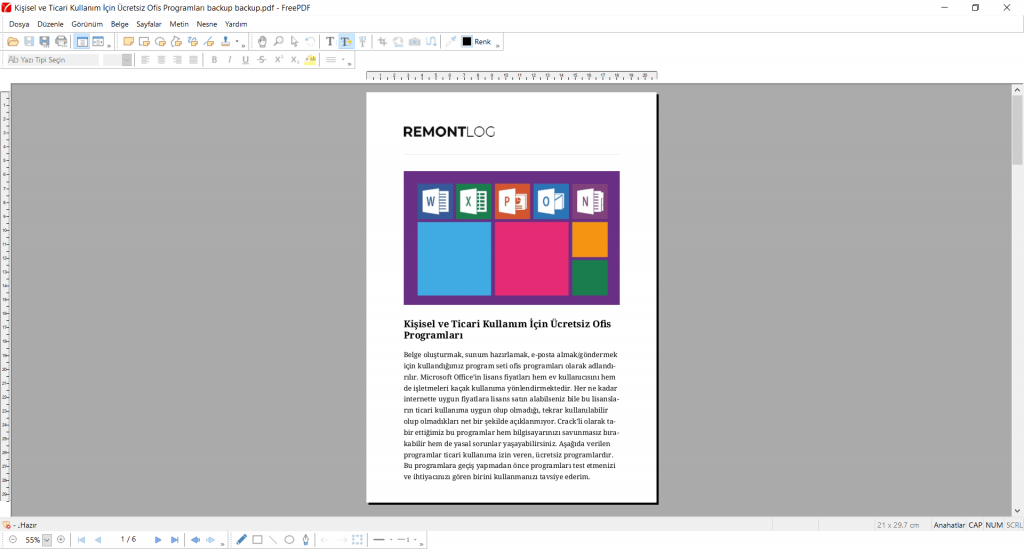Print the document with the printer icon
The image size is (1024, 549).
click(61, 42)
